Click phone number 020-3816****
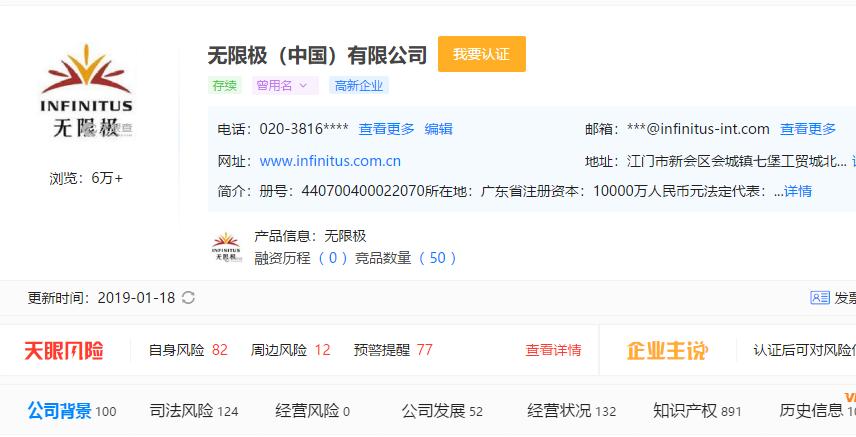The image size is (856, 437). click(x=304, y=129)
